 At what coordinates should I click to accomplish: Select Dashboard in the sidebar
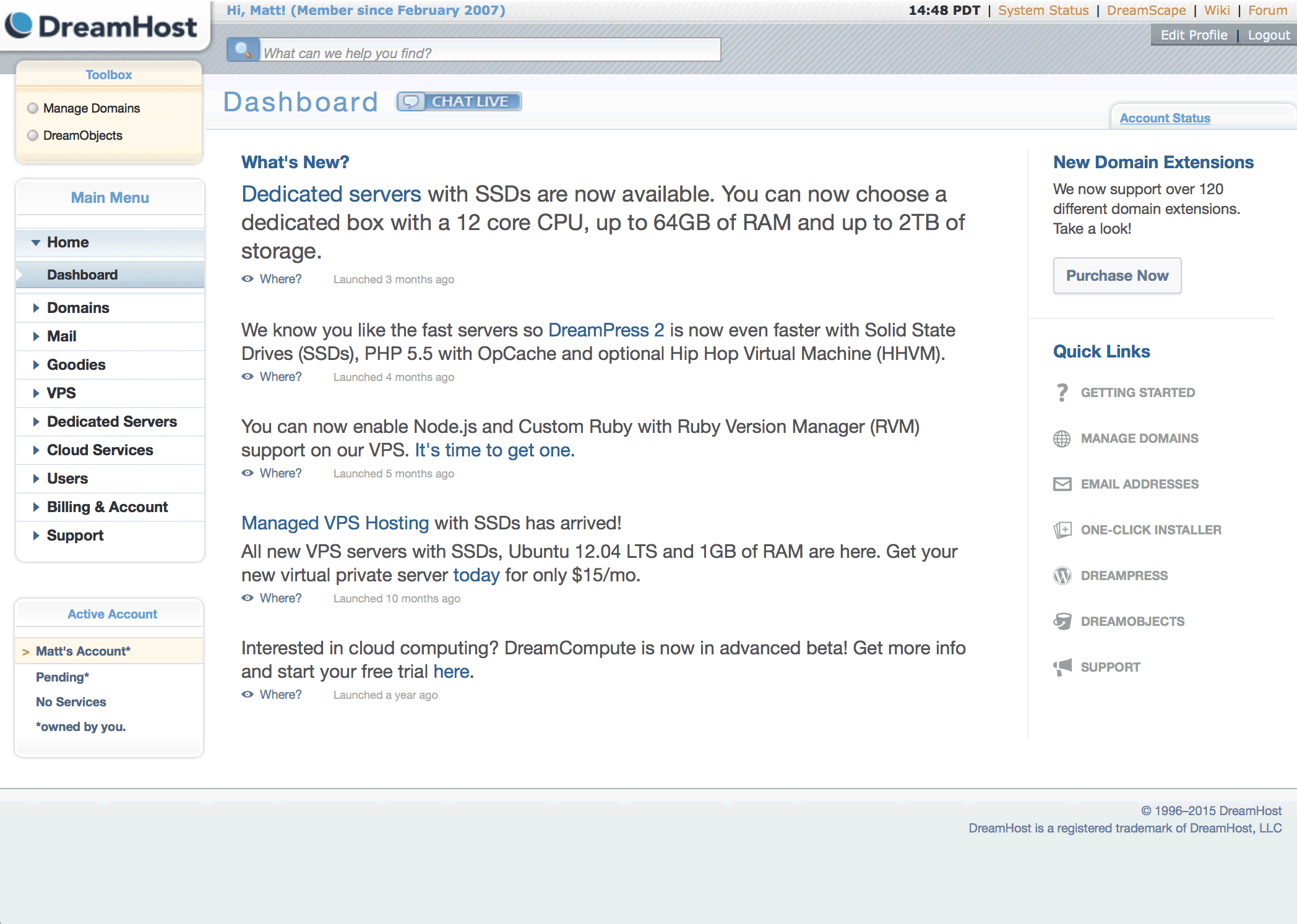(x=83, y=275)
